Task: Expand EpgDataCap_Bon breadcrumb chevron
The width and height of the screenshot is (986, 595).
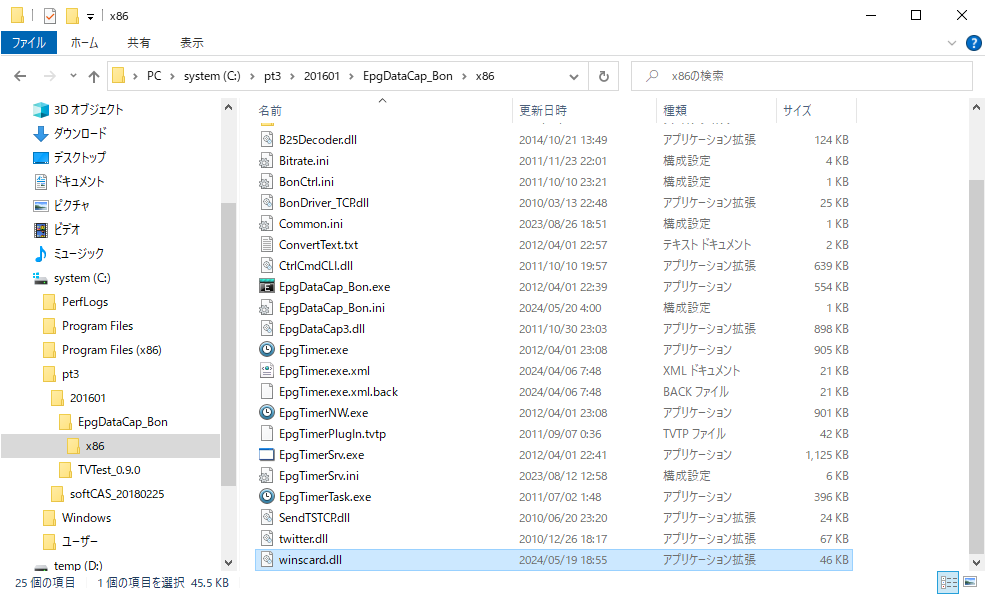Action: click(x=464, y=76)
